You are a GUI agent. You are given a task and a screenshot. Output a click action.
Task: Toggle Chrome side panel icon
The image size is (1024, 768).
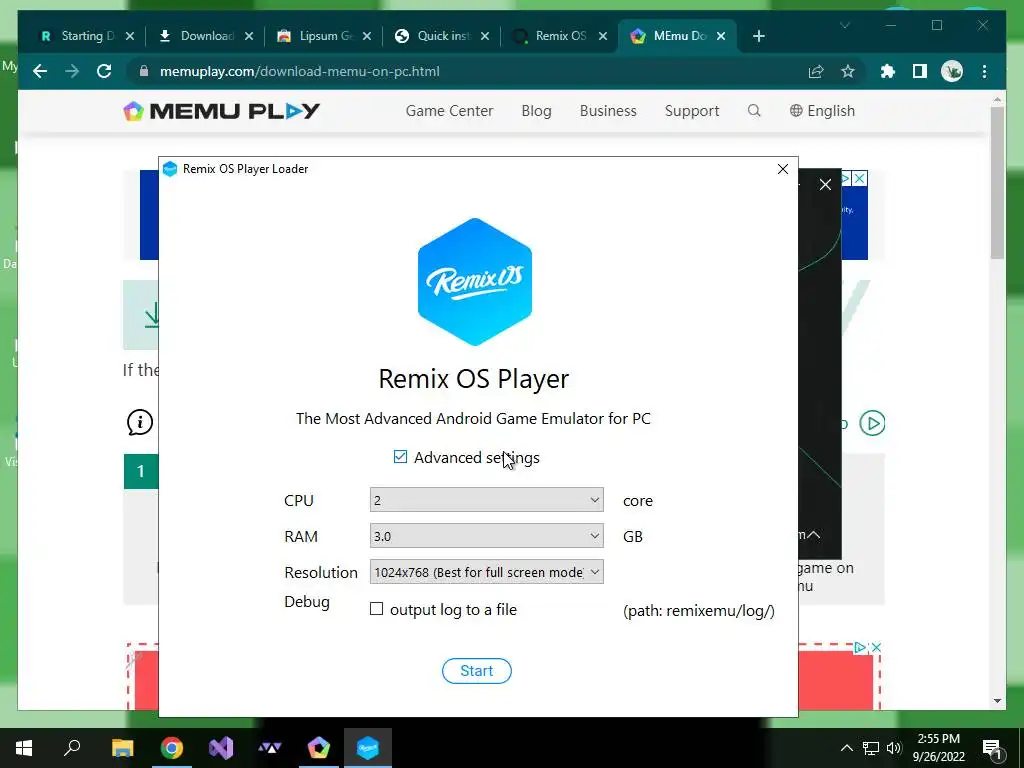(920, 71)
